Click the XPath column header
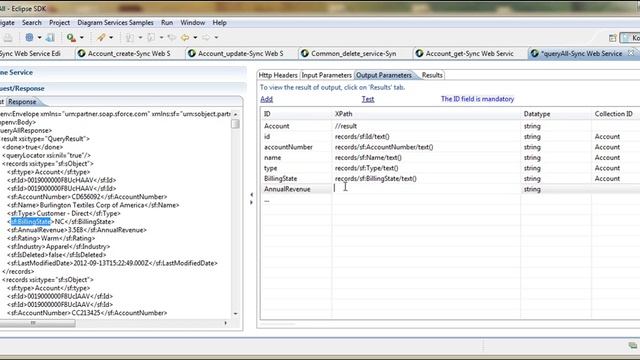Screen dimensions: 640x360 426,114
